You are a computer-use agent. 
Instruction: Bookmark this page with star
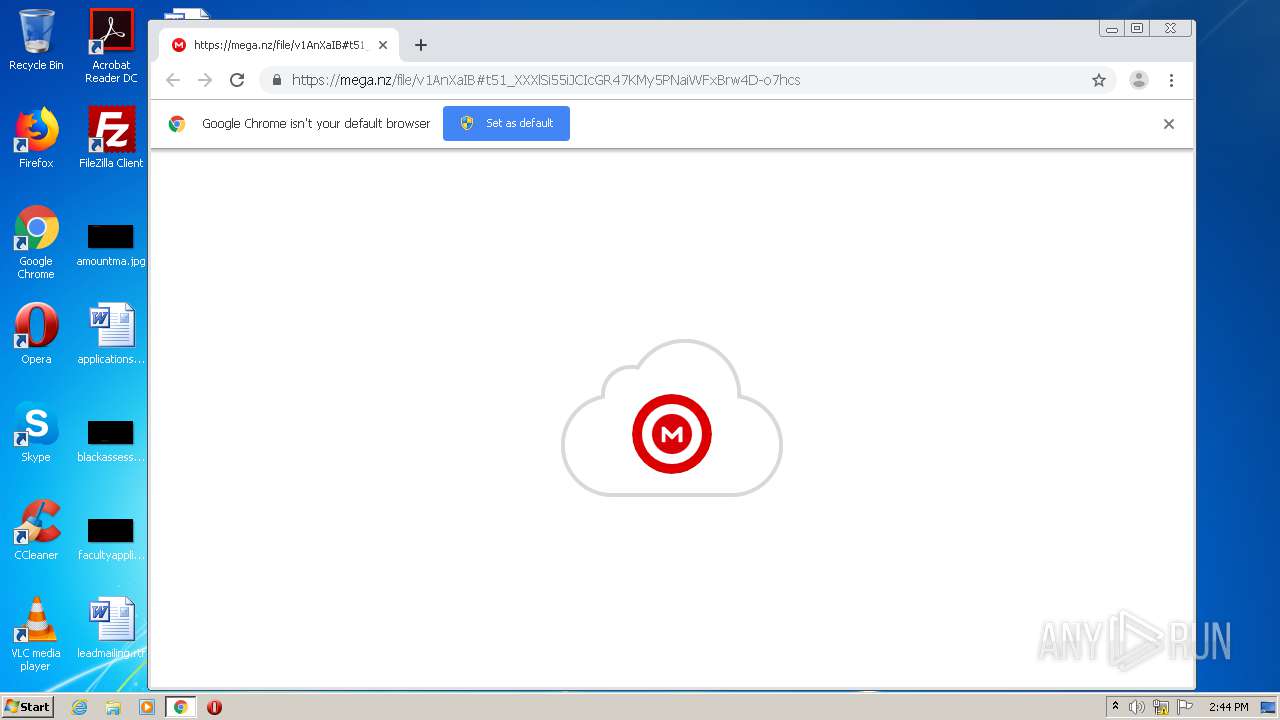pyautogui.click(x=1099, y=80)
